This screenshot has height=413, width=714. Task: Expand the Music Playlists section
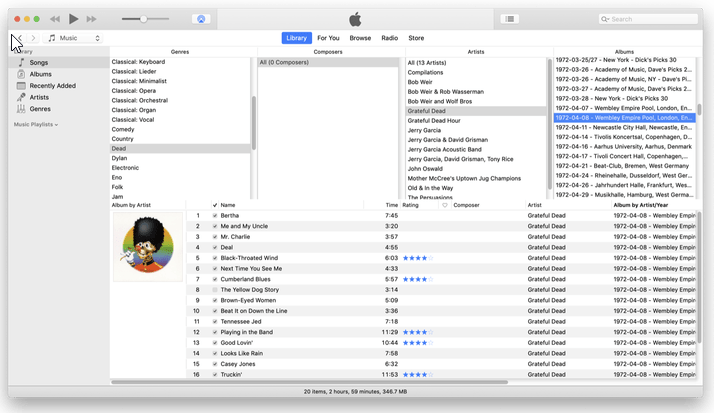click(36, 124)
